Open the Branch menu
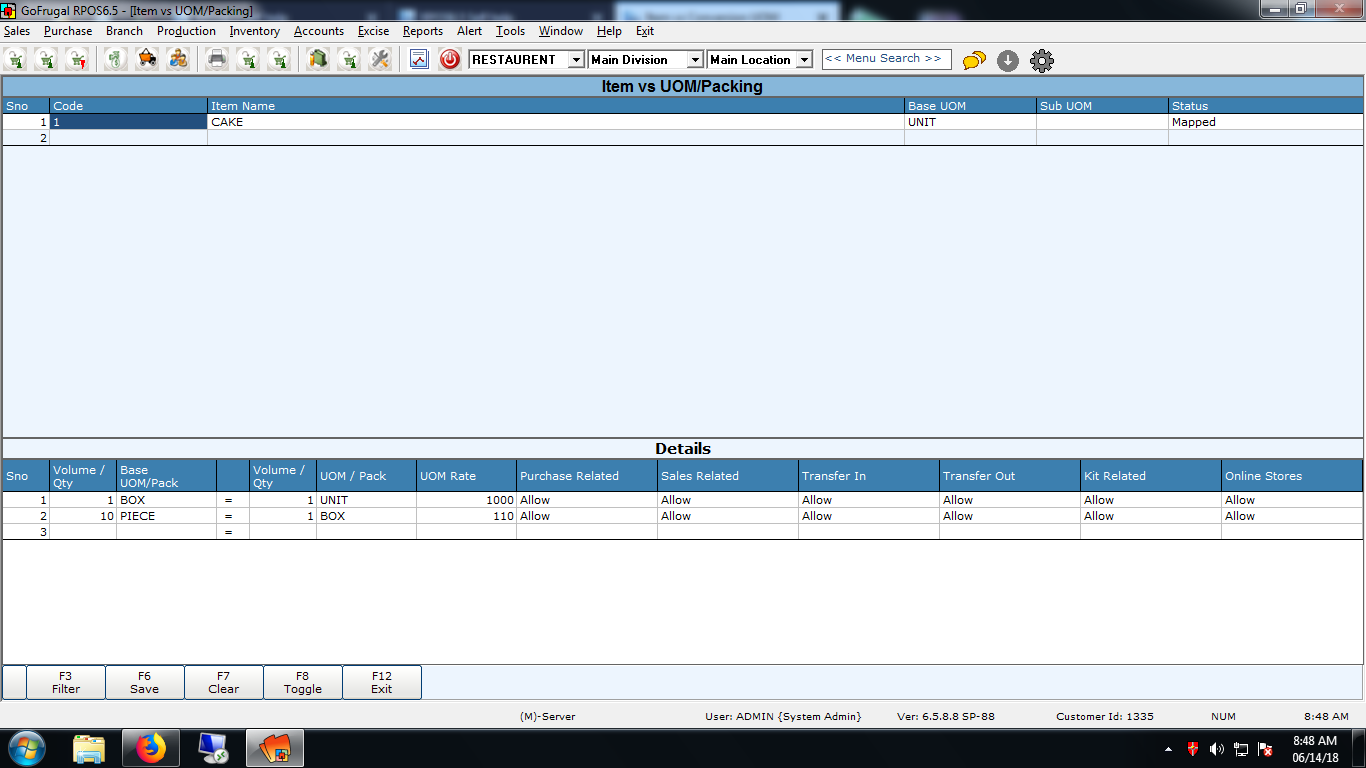The height and width of the screenshot is (768, 1366). click(124, 31)
